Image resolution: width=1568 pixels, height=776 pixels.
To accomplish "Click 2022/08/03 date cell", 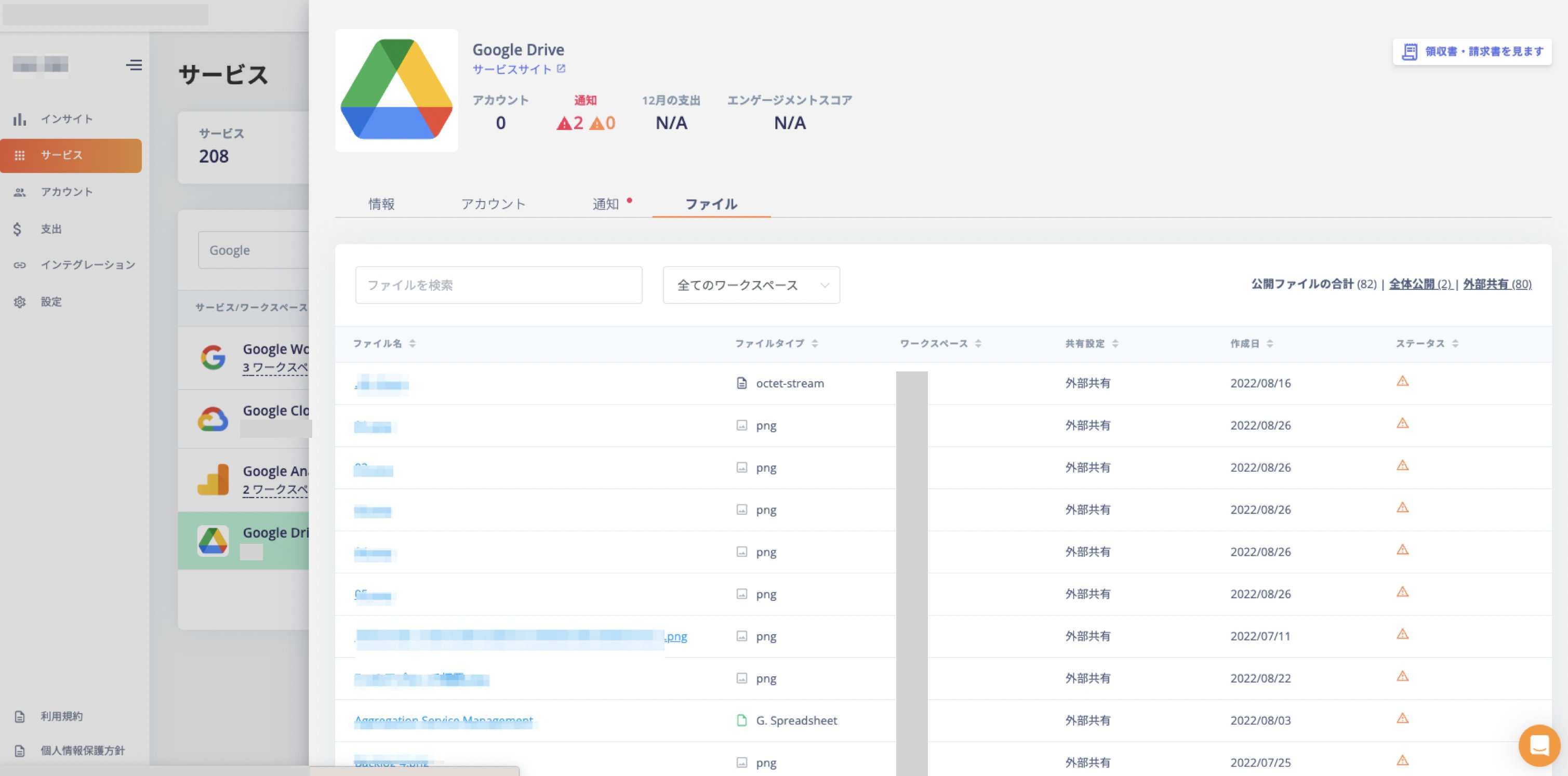I will pos(1260,720).
